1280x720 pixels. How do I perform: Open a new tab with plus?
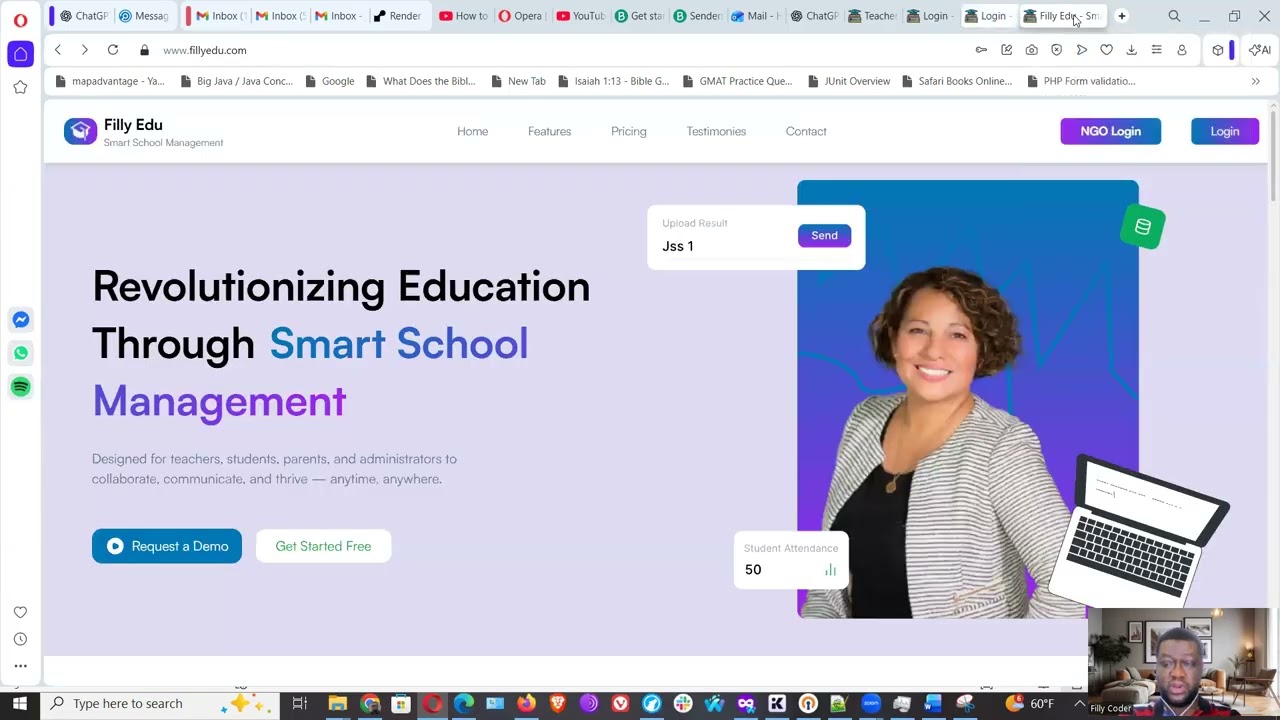click(1122, 16)
